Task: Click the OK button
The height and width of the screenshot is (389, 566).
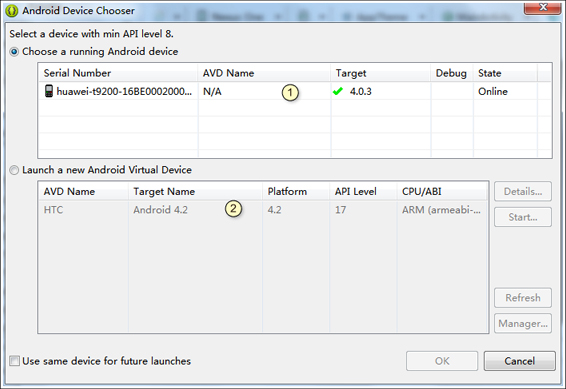Action: point(442,361)
